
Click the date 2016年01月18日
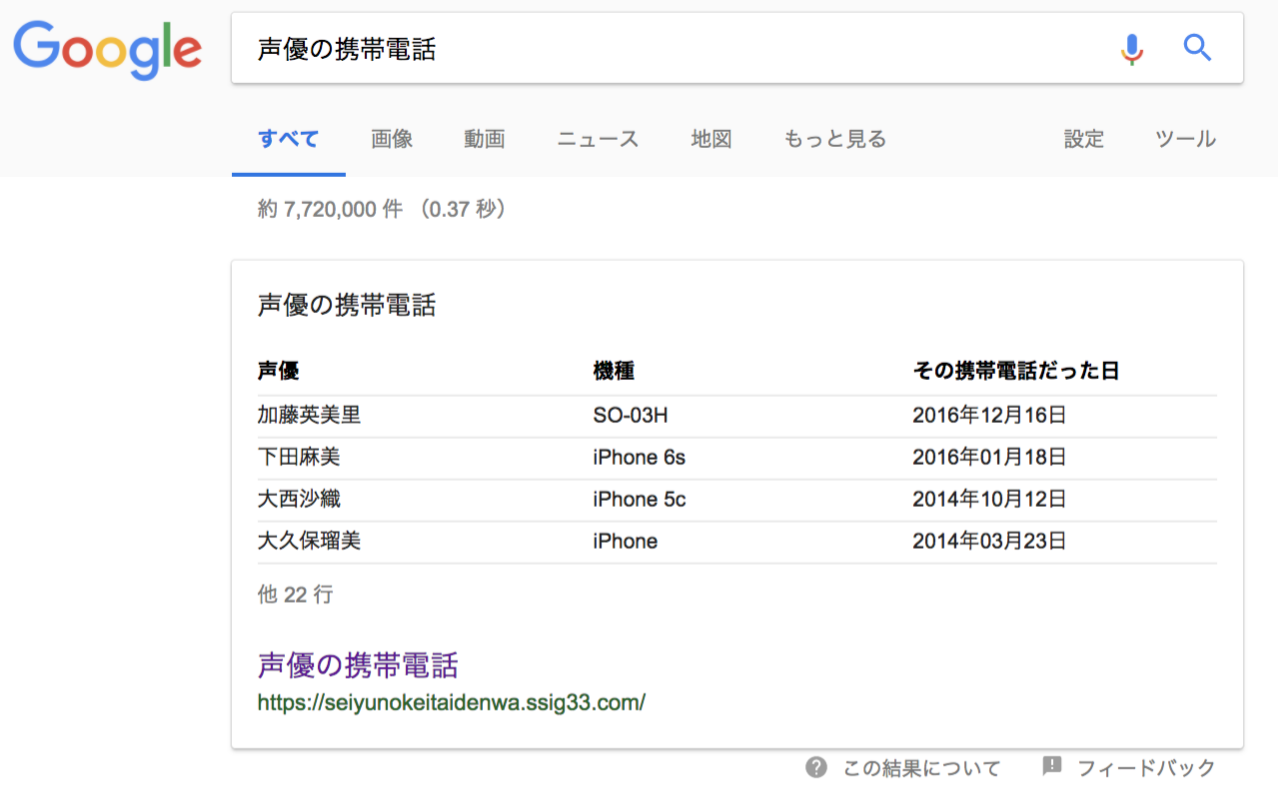989,457
